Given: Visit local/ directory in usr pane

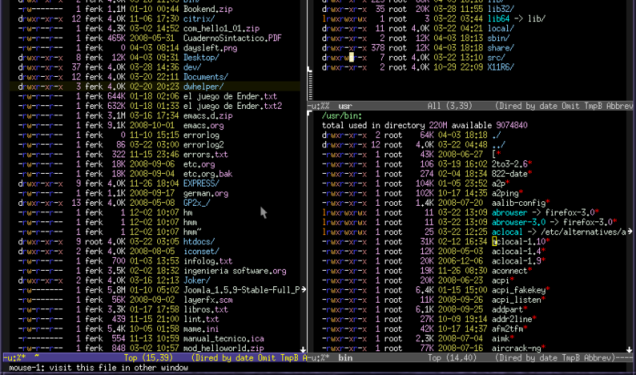Looking at the screenshot, I should click(501, 28).
